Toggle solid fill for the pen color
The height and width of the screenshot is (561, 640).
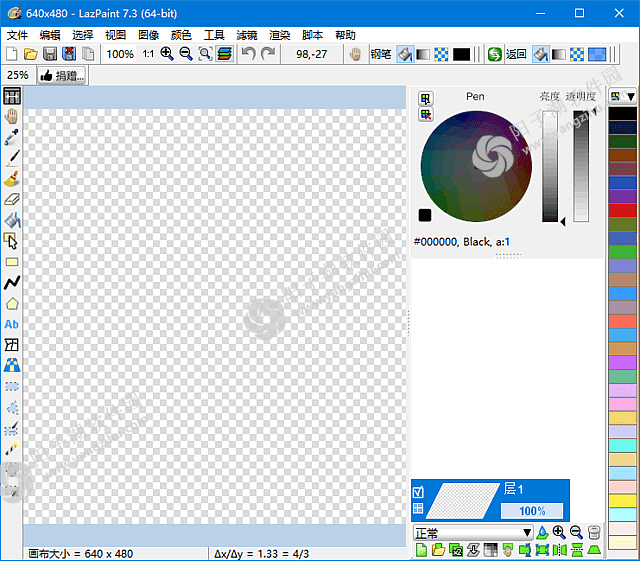pyautogui.click(x=405, y=54)
